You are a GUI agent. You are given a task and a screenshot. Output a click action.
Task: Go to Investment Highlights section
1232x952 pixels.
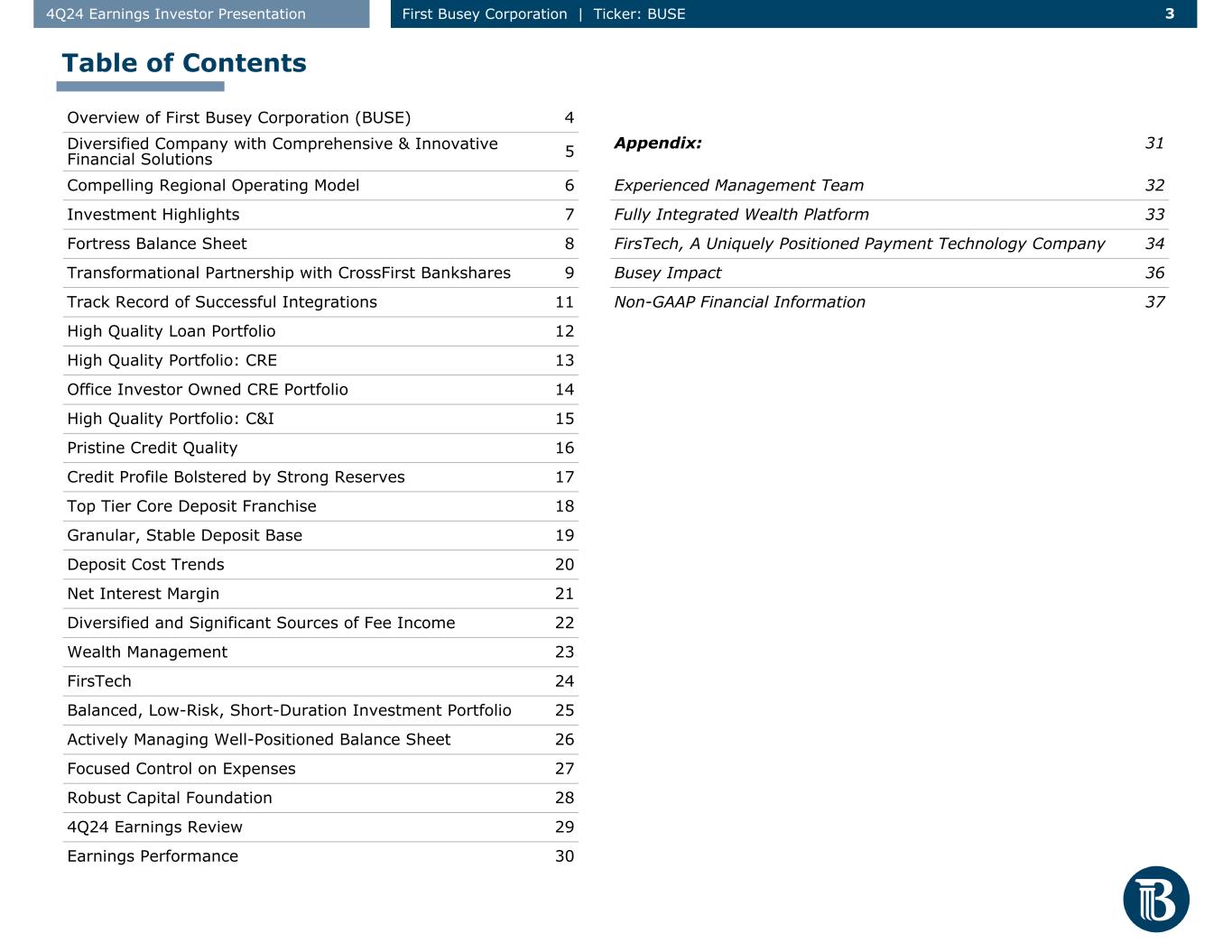pyautogui.click(x=320, y=215)
